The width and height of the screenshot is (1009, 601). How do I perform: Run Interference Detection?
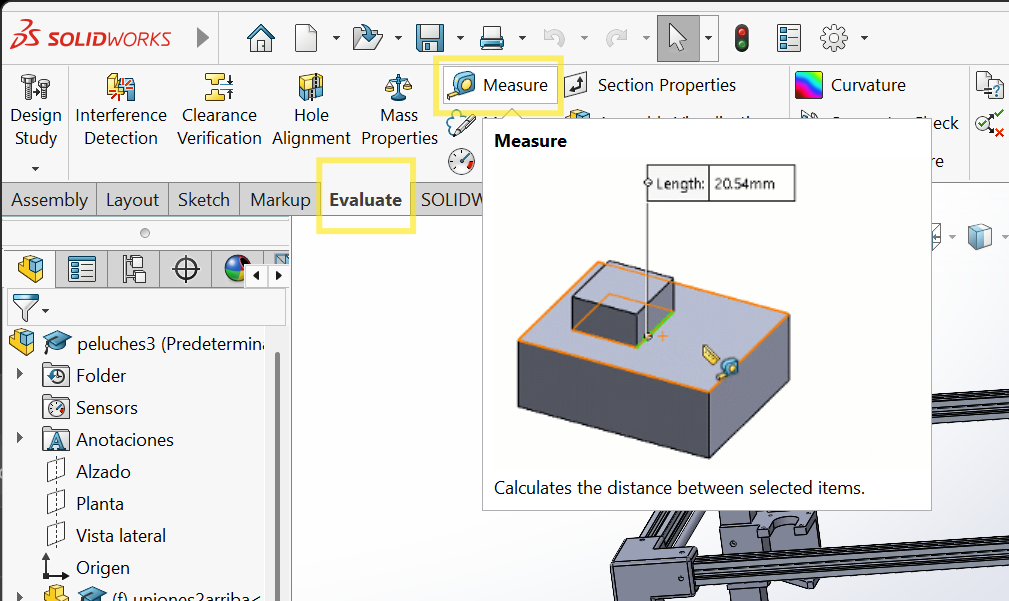coord(121,111)
